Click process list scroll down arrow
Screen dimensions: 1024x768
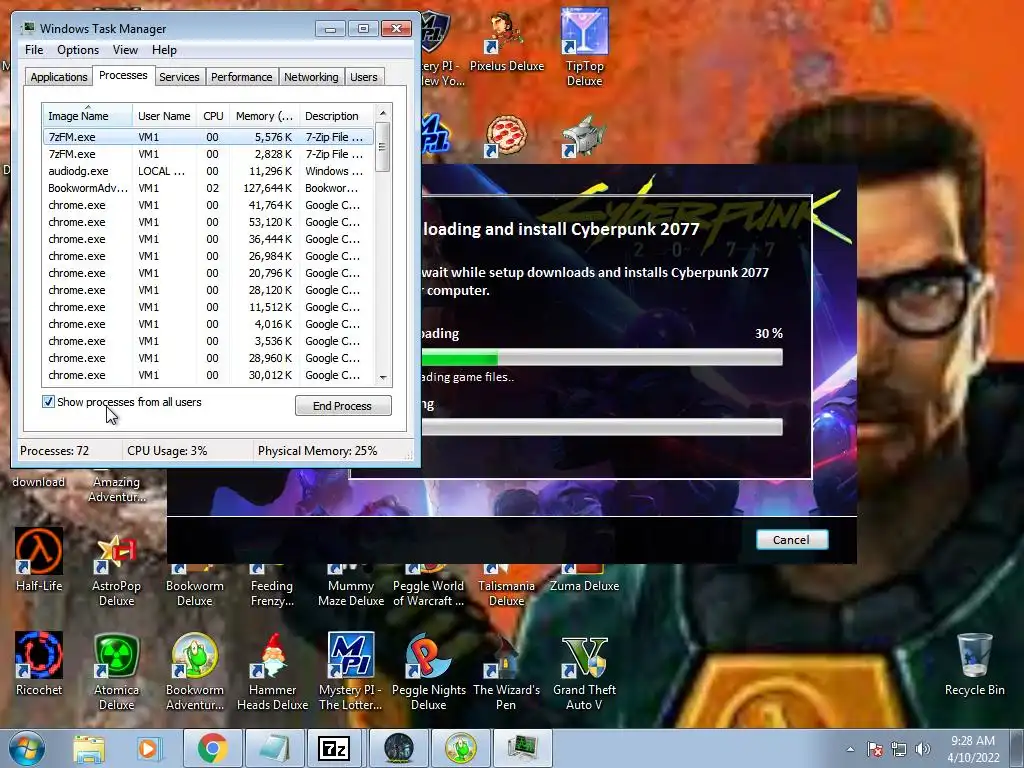tap(383, 377)
